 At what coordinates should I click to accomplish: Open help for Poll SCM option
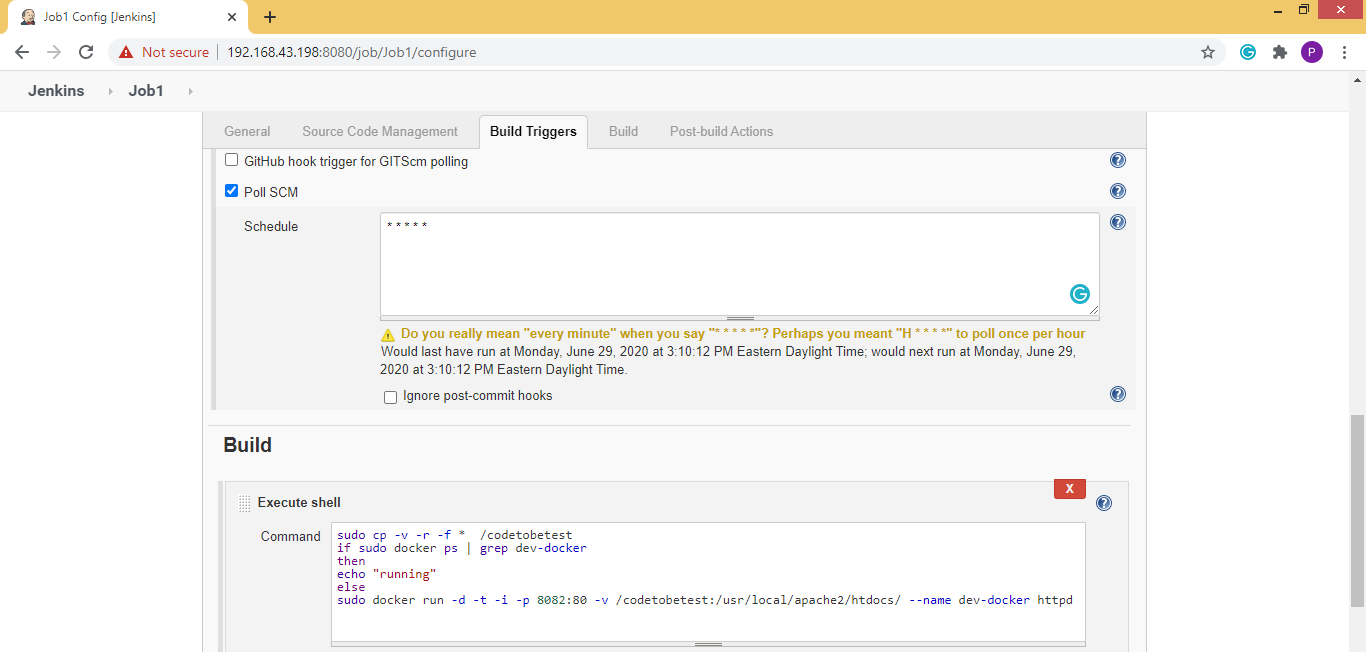pos(1117,191)
